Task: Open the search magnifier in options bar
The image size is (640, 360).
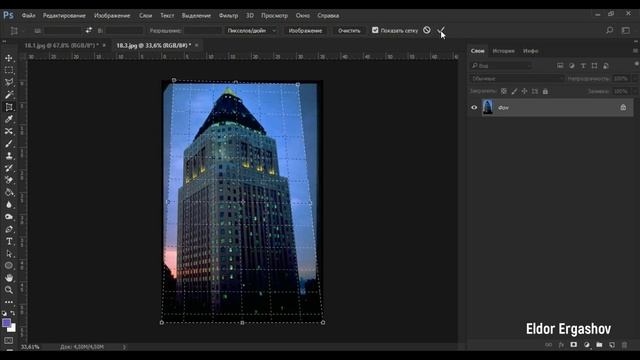Action: tap(609, 30)
